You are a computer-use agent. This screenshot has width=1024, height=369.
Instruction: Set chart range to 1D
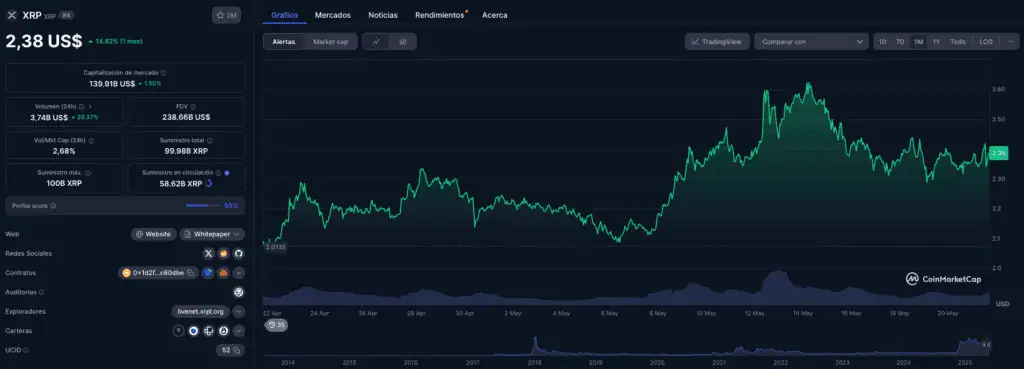pyautogui.click(x=883, y=42)
